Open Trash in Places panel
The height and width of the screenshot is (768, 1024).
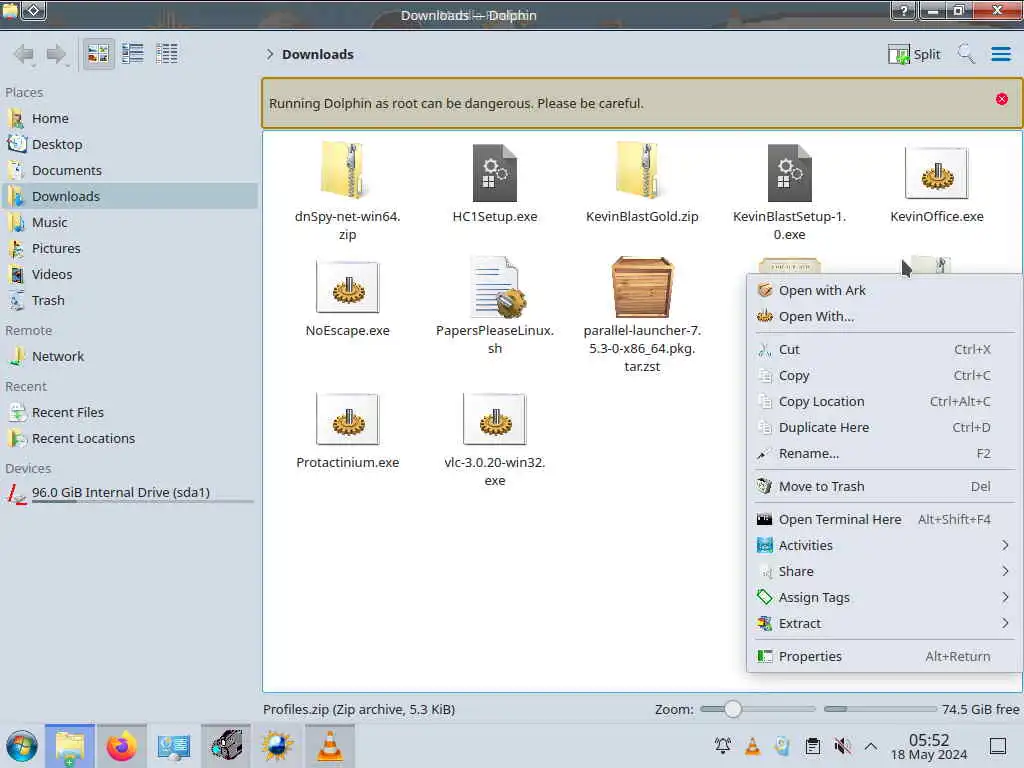point(129,300)
